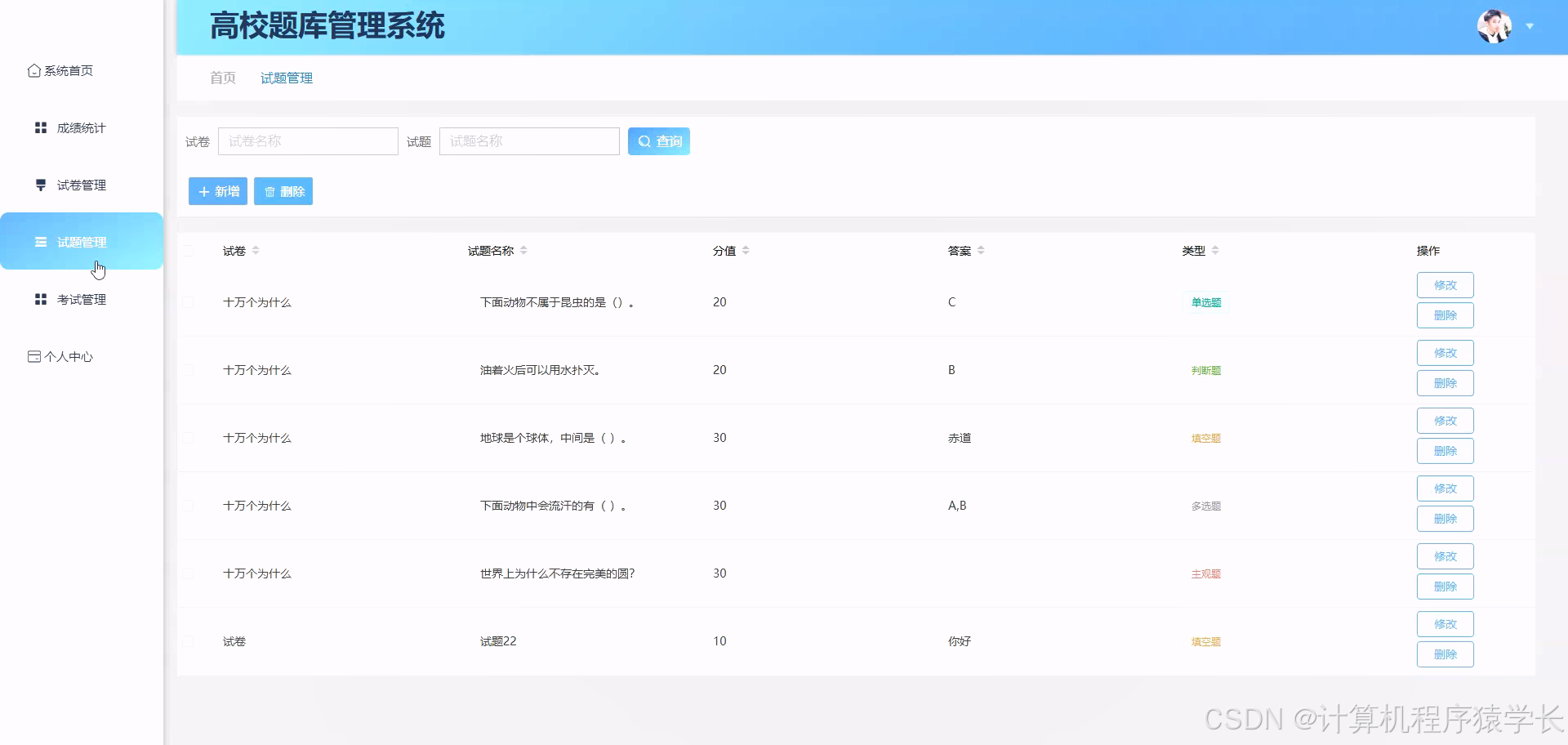Click the 多选题 type tag

[1206, 506]
